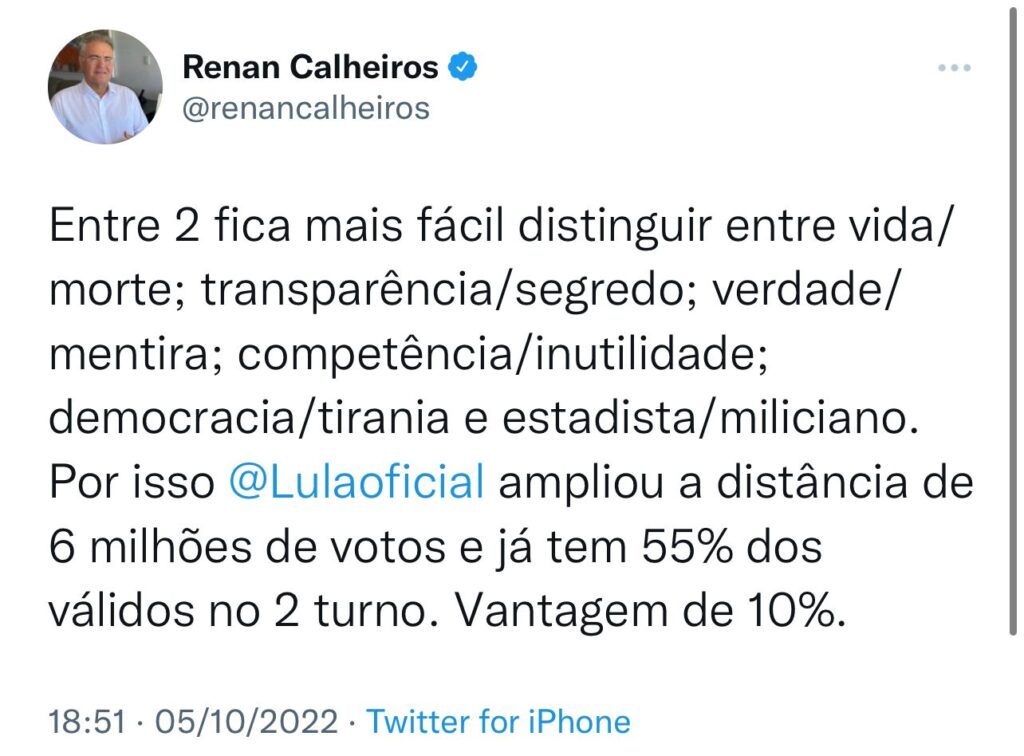Click the Renan Calheiros display name
Image resolution: width=1024 pixels, height=756 pixels.
(310, 67)
